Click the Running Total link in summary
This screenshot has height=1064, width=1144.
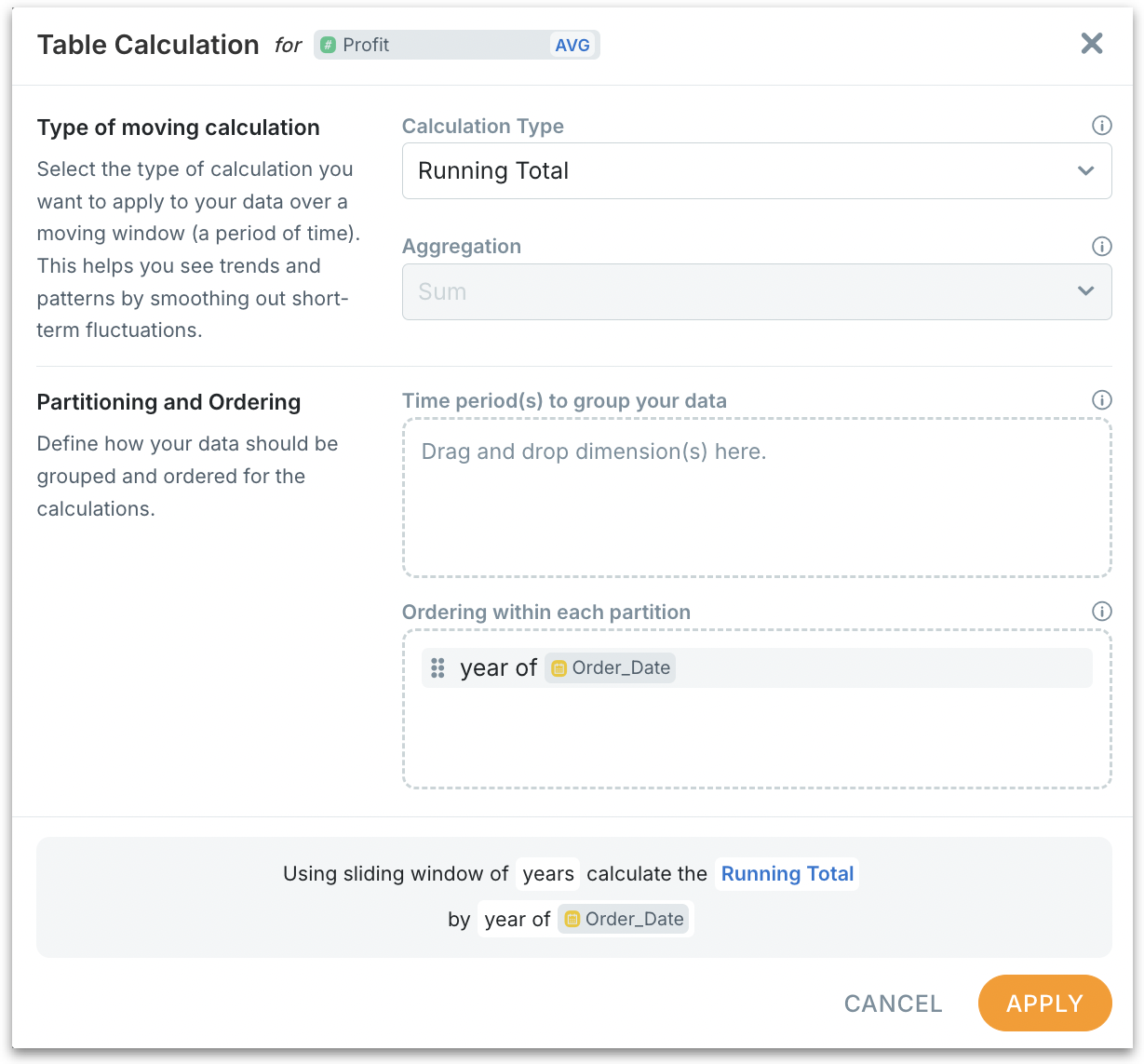click(787, 874)
